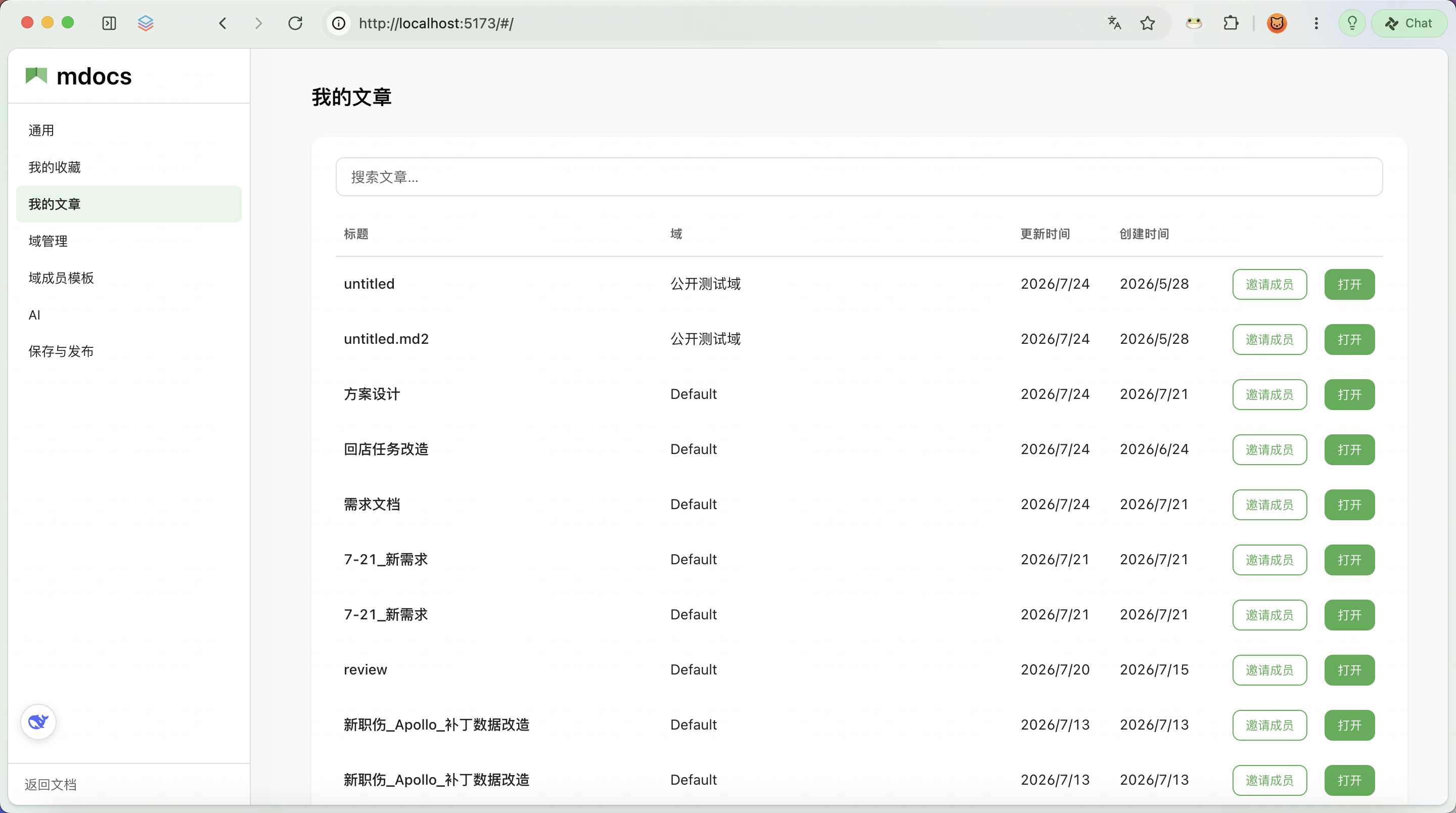The image size is (1456, 813).
Task: Click the 2026/7/20 update date cell
Action: pyautogui.click(x=1055, y=669)
